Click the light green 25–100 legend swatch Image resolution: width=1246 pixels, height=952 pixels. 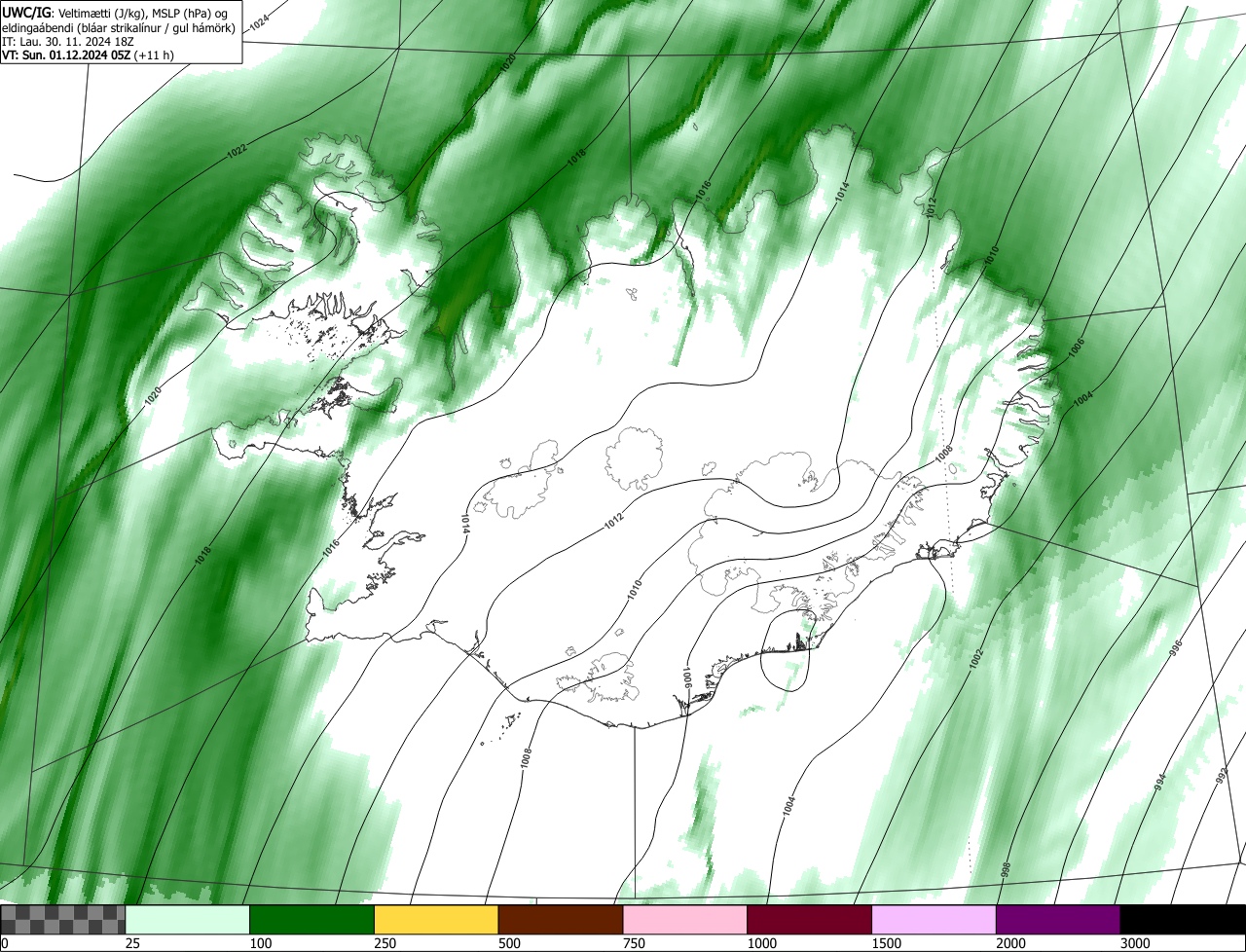188,920
